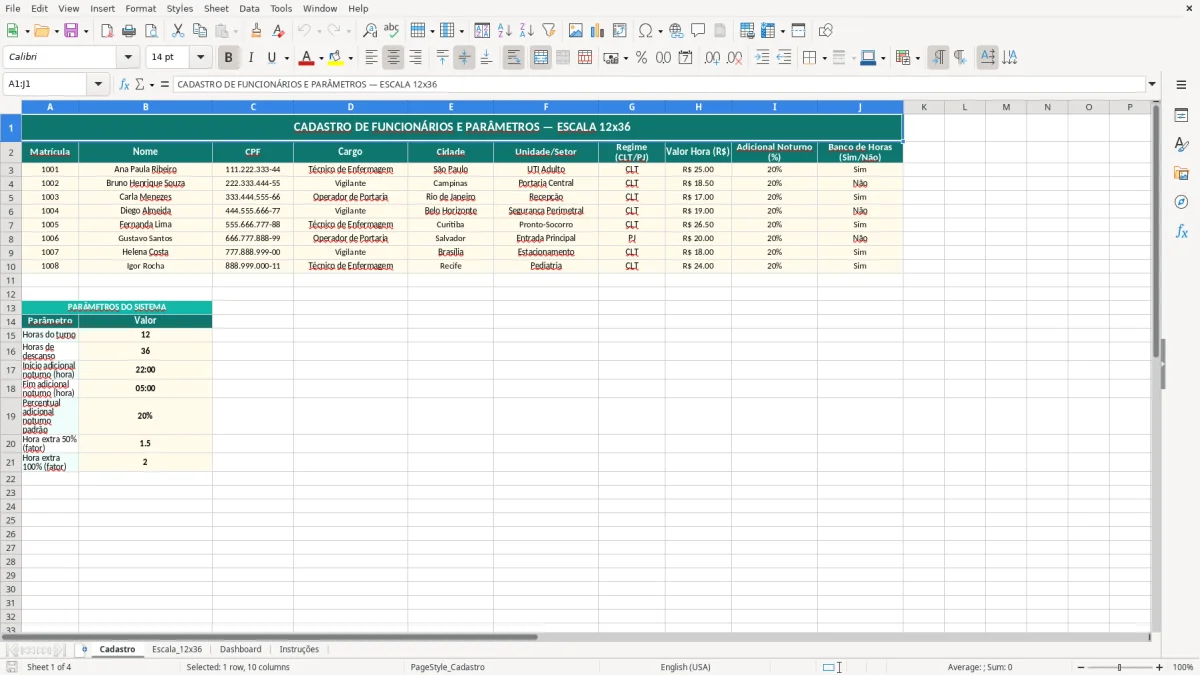Add a decimal place

713,58
